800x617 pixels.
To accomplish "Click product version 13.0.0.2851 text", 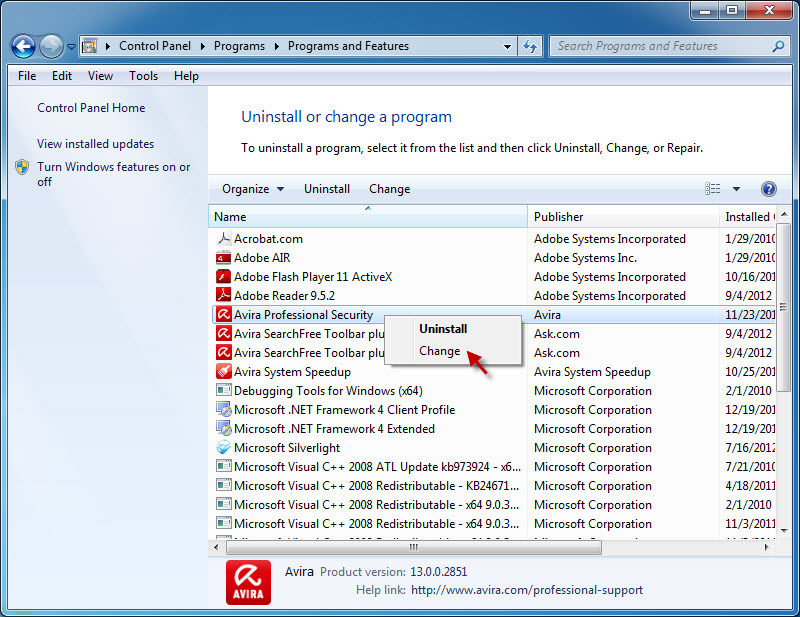I will [x=438, y=572].
